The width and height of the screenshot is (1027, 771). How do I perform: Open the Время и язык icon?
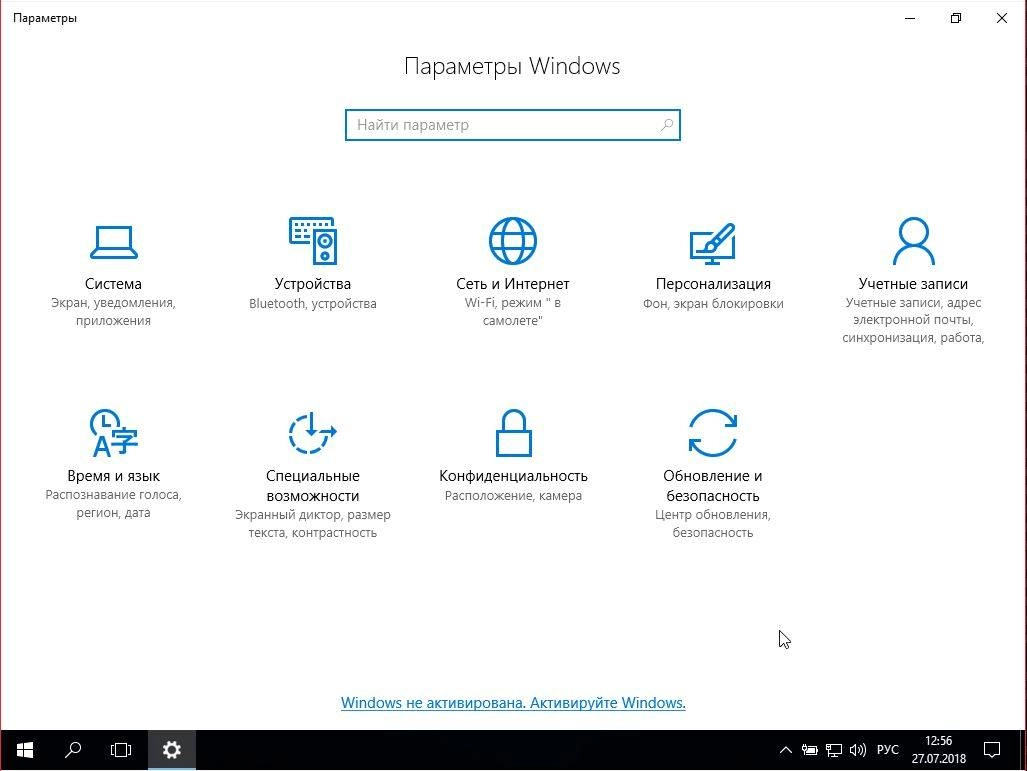(x=113, y=433)
